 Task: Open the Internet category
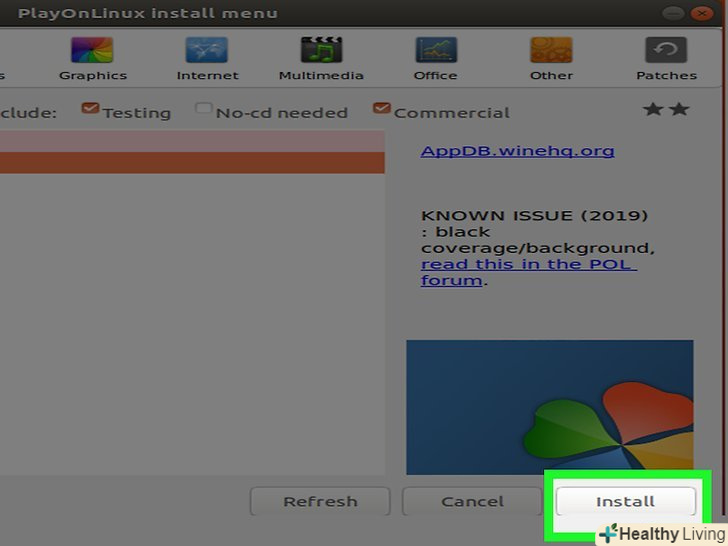click(x=207, y=59)
